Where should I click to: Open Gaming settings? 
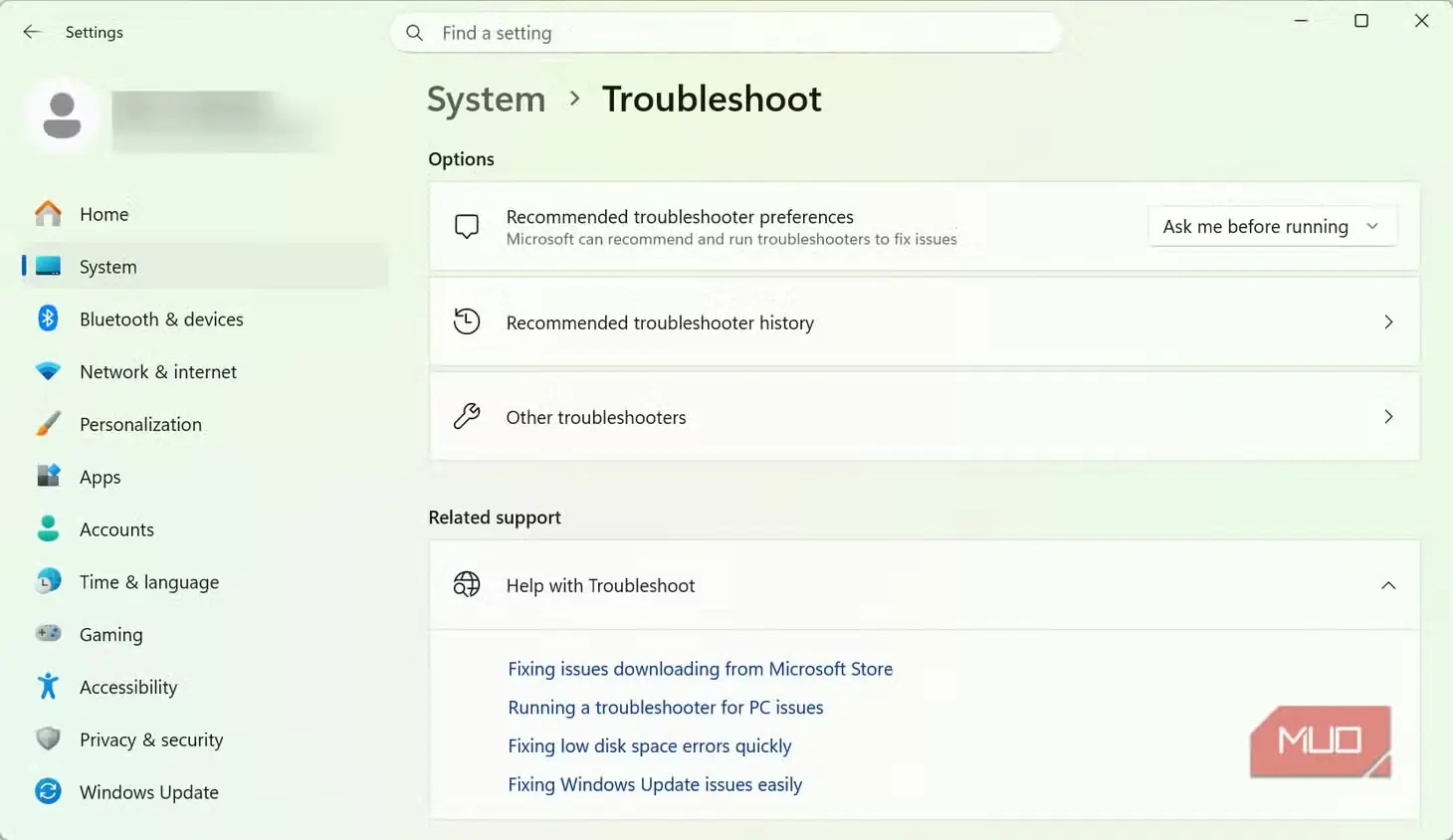pos(204,634)
